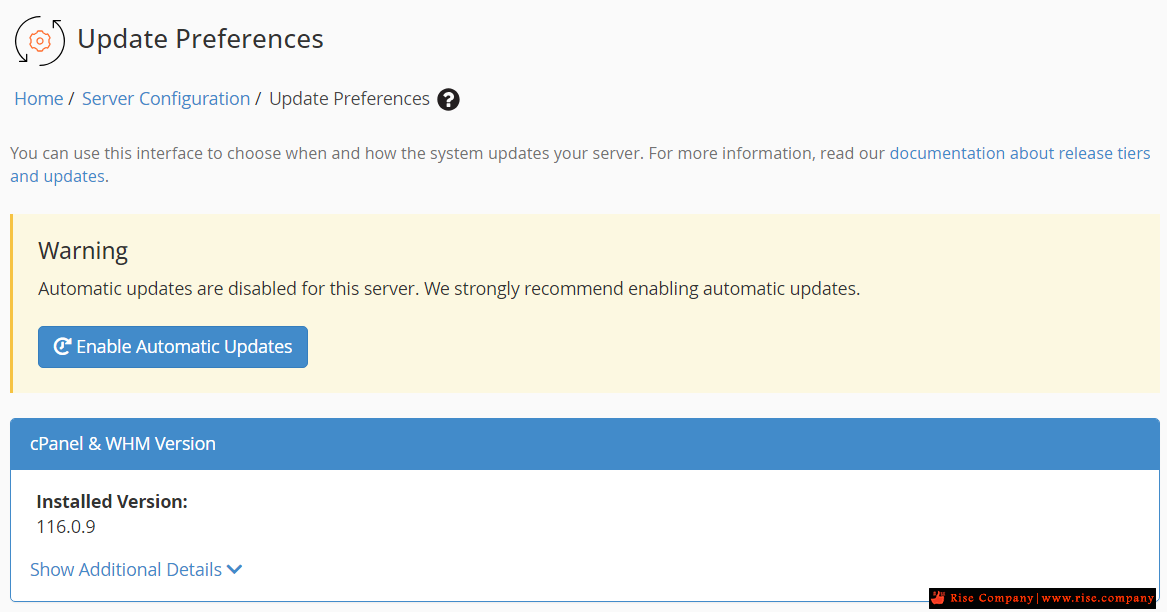
Task: Select the installed version number 116.0.9
Action: 66,527
